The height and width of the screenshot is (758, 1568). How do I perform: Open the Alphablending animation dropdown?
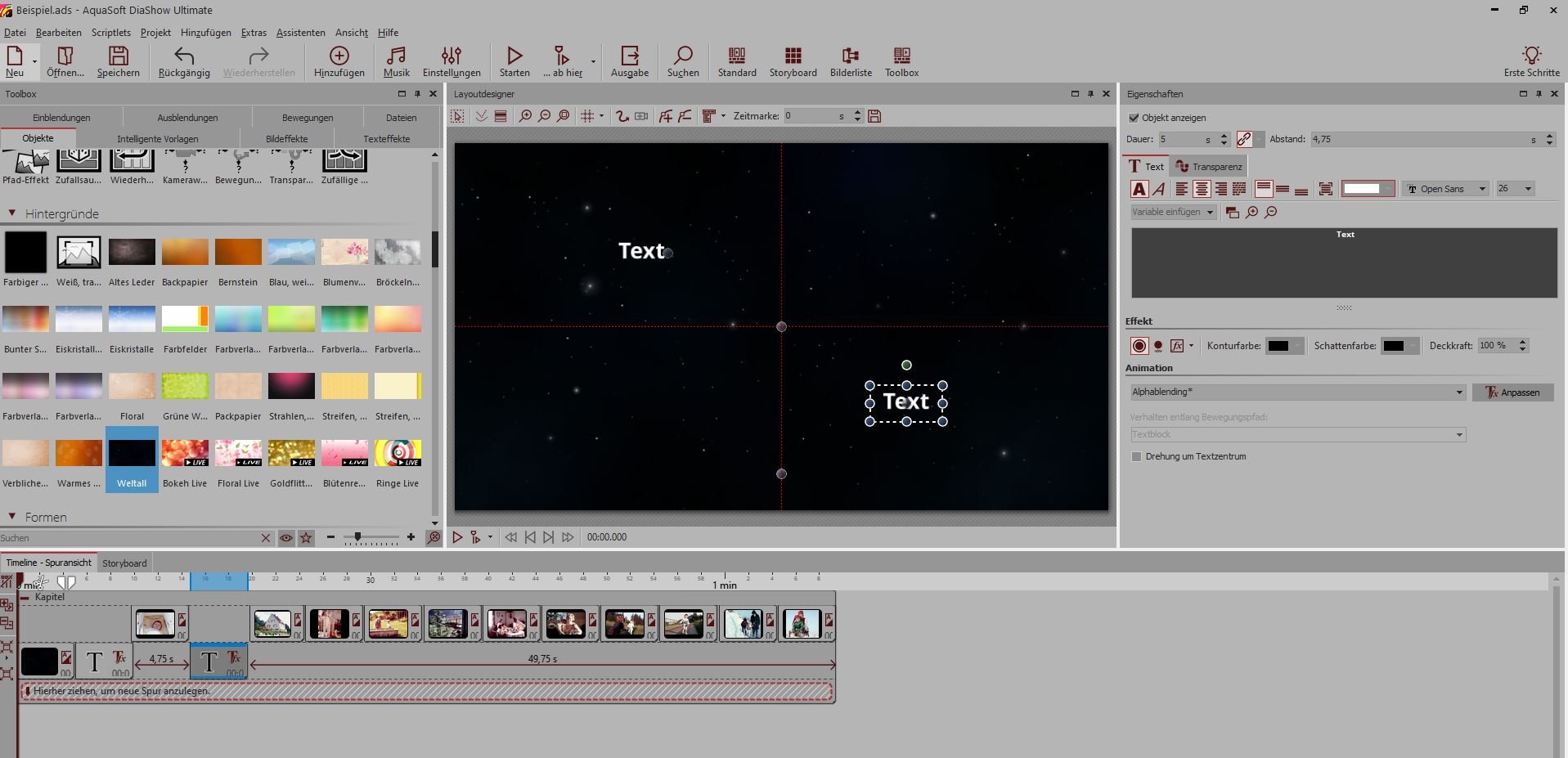click(1297, 392)
